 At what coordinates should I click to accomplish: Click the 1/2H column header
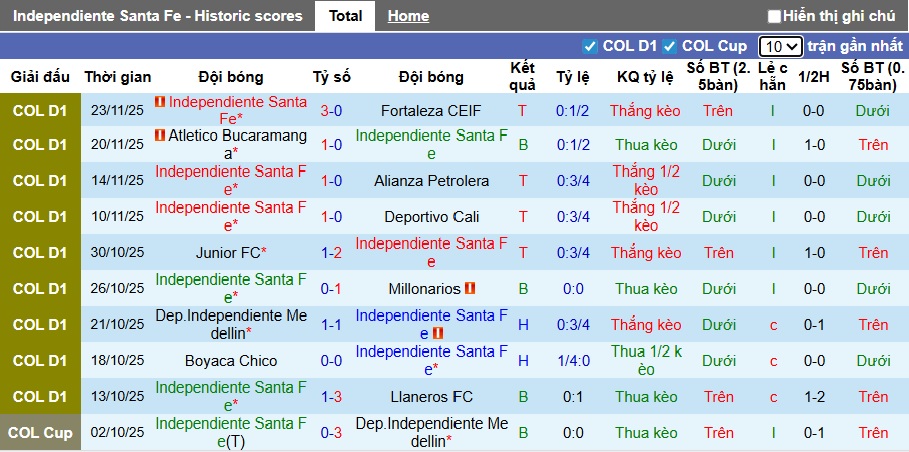(813, 76)
